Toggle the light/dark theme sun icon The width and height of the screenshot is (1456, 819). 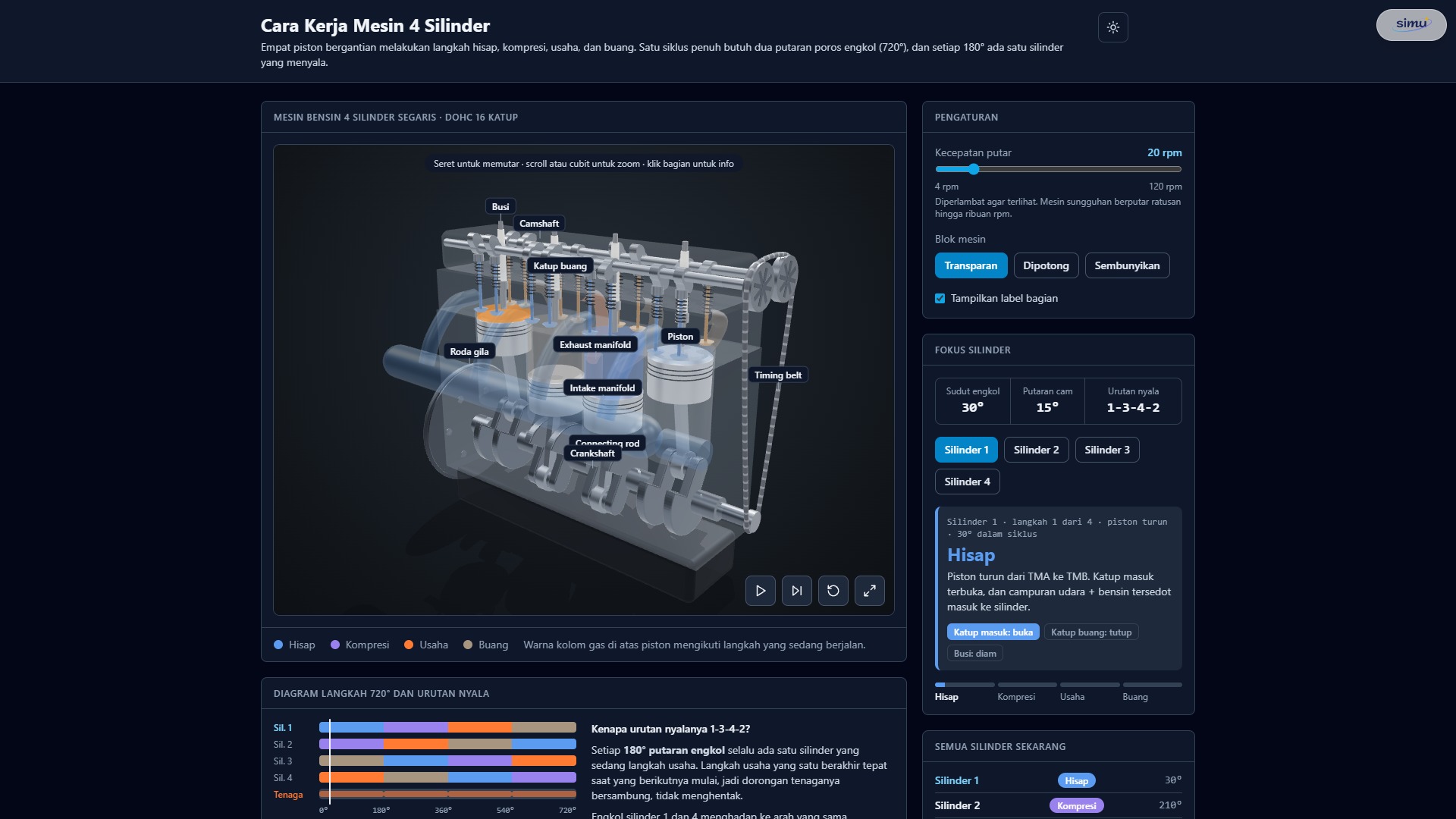(x=1112, y=27)
